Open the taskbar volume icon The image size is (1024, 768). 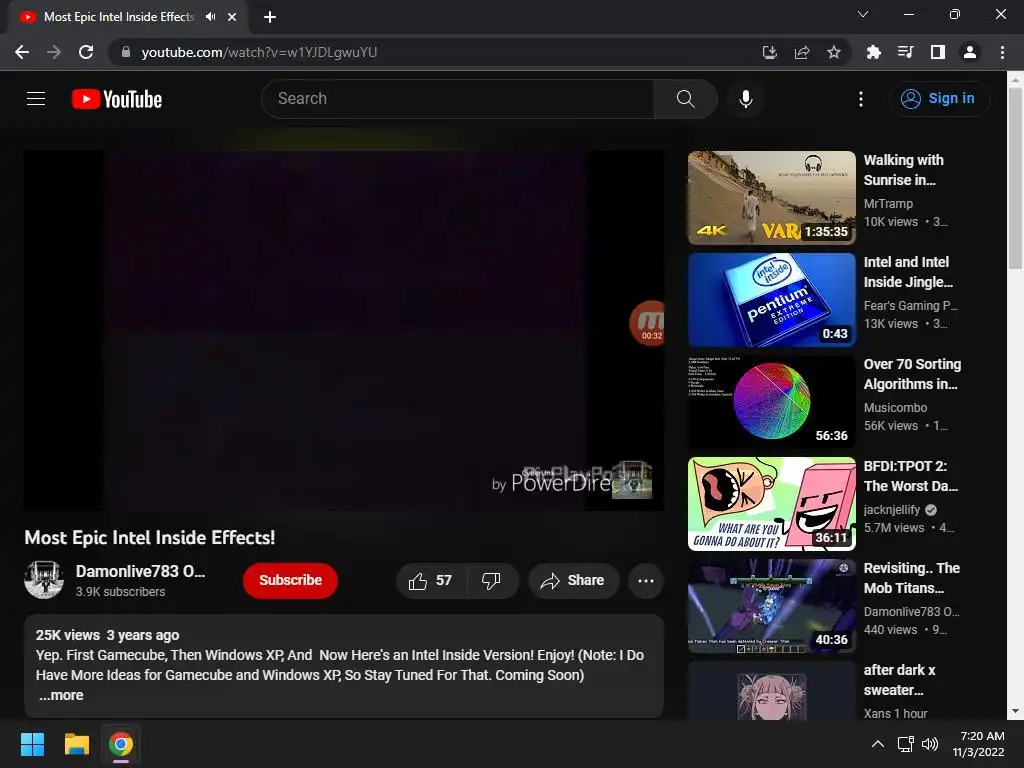930,744
